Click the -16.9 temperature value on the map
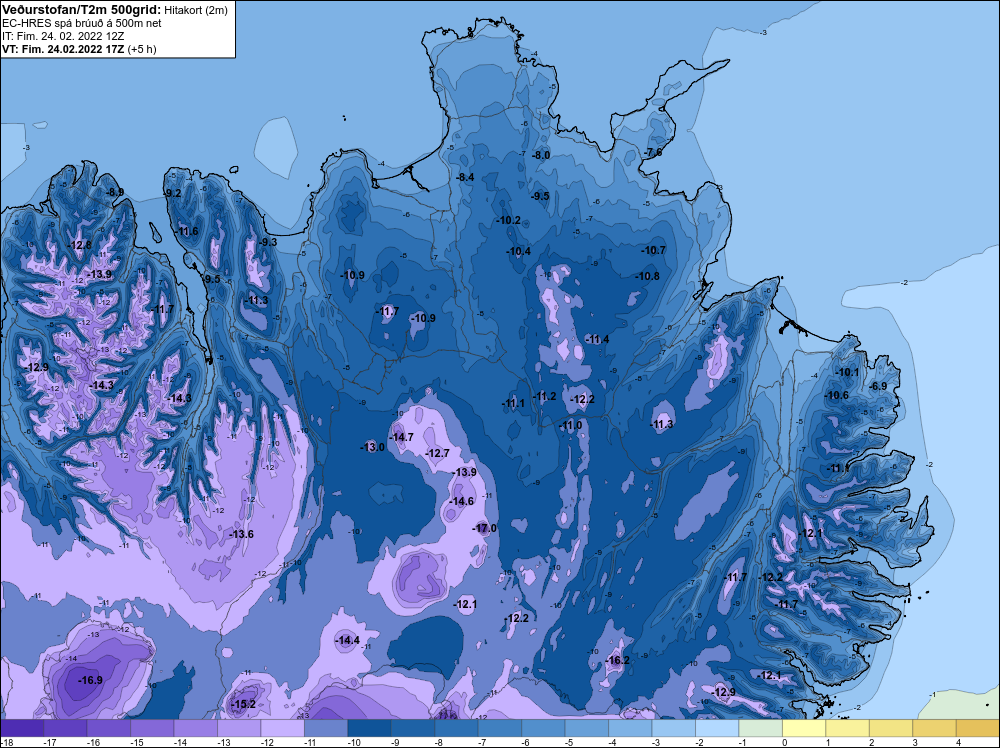 point(90,680)
